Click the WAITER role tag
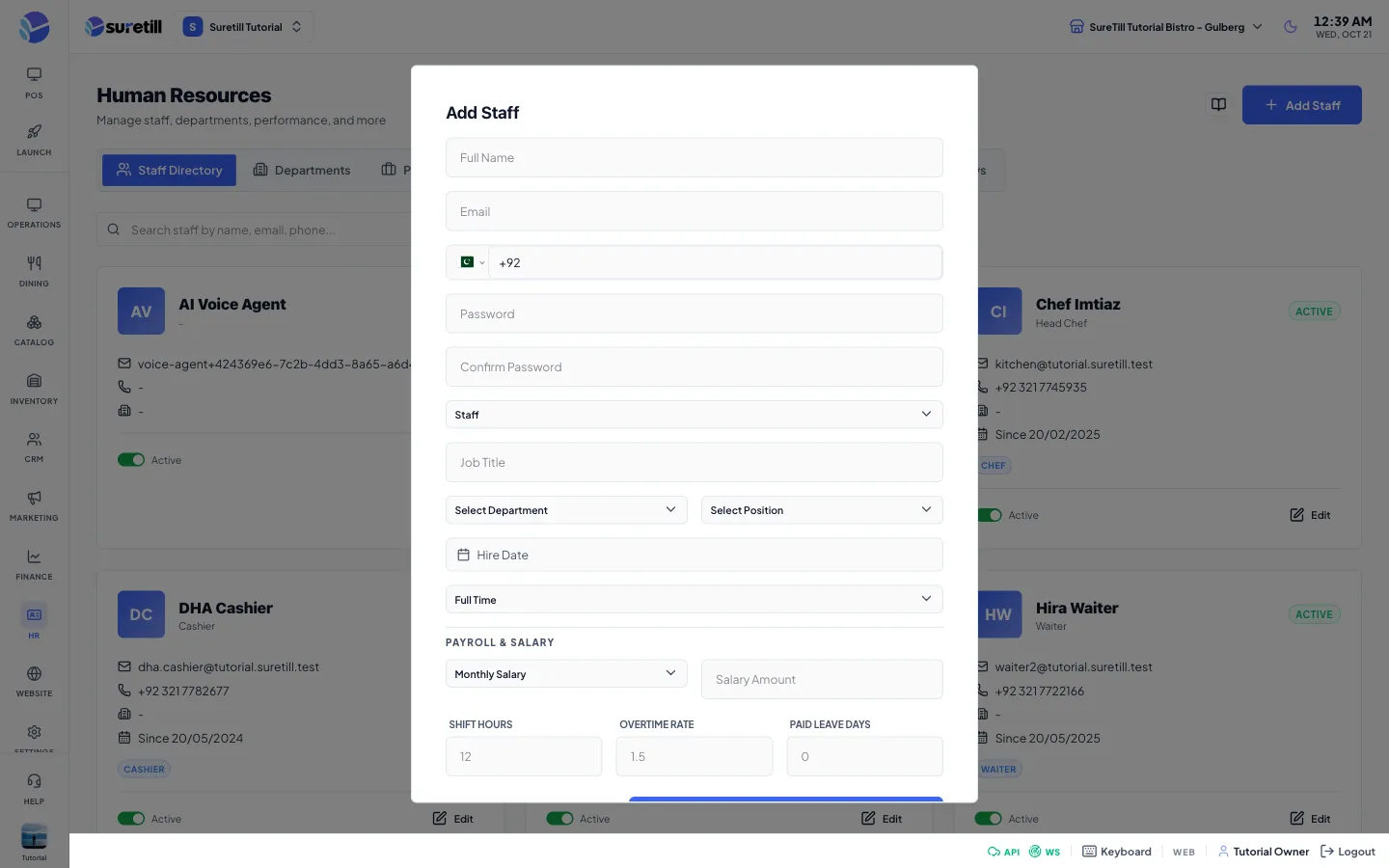This screenshot has width=1389, height=868. pos(998,770)
